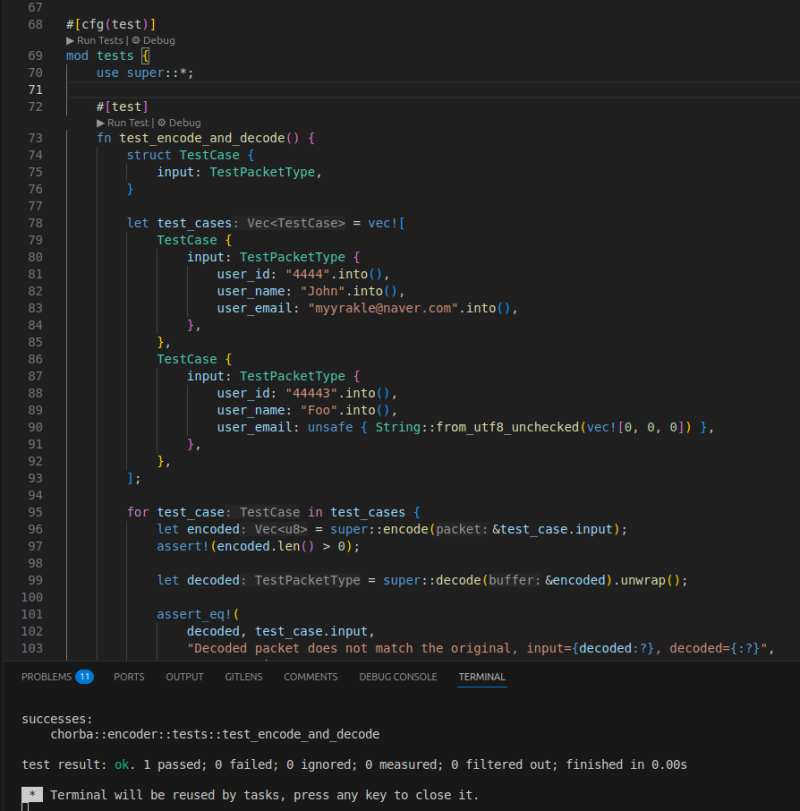The height and width of the screenshot is (811, 800).
Task: Open the GitLens panel tab
Action: (x=243, y=677)
